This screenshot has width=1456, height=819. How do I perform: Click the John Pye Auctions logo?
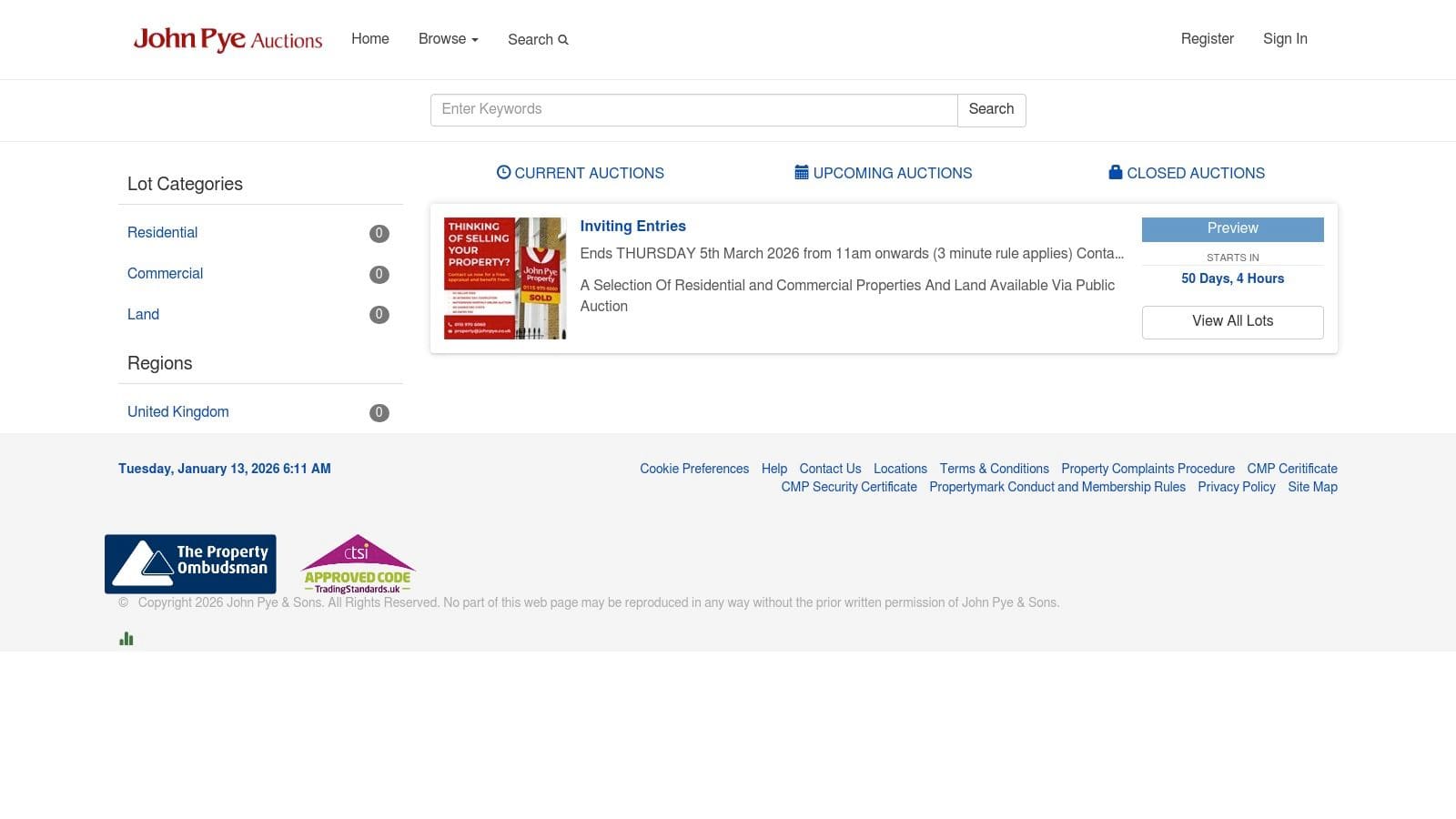pos(227,39)
